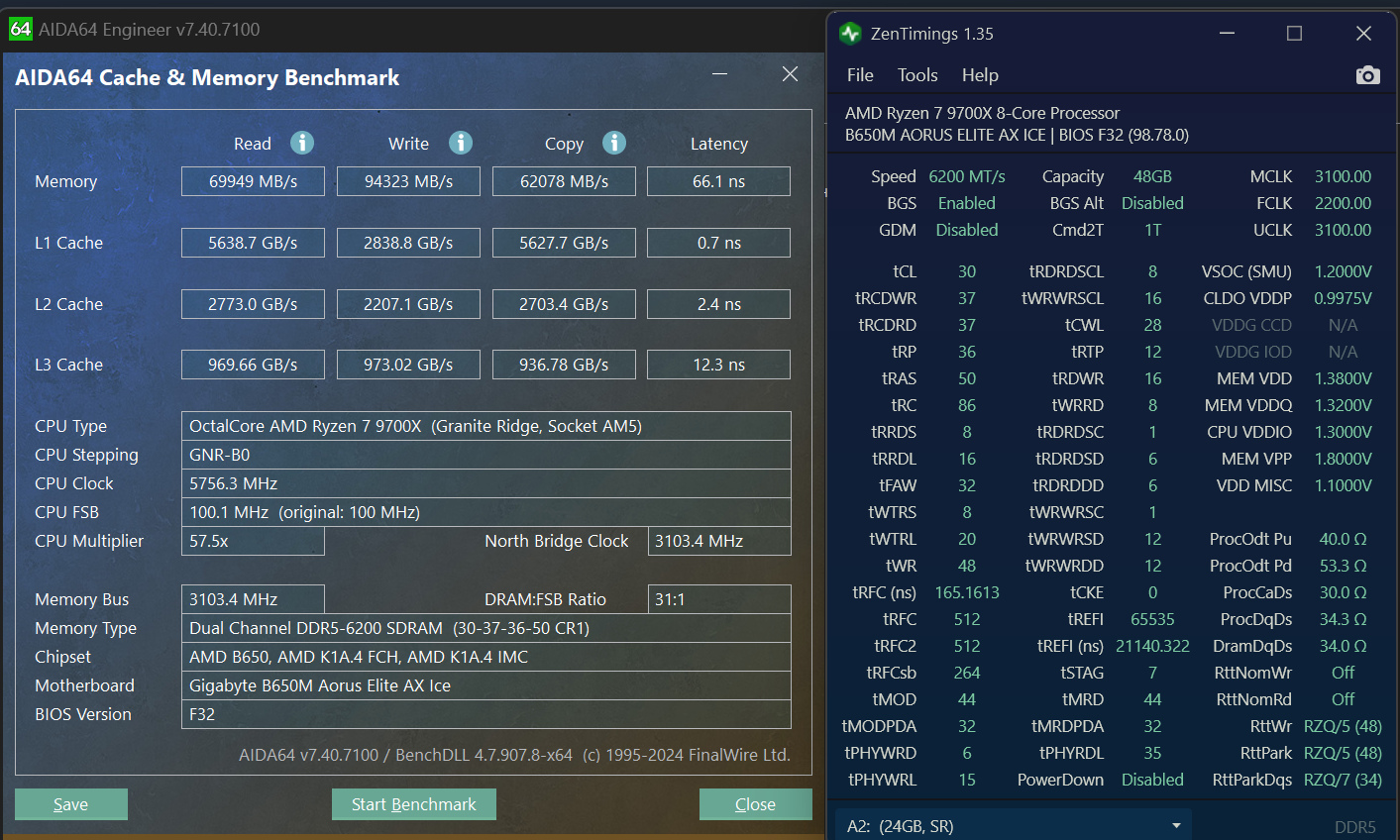
Task: Click the CPU Stepping field GNR-B0
Action: tap(486, 455)
